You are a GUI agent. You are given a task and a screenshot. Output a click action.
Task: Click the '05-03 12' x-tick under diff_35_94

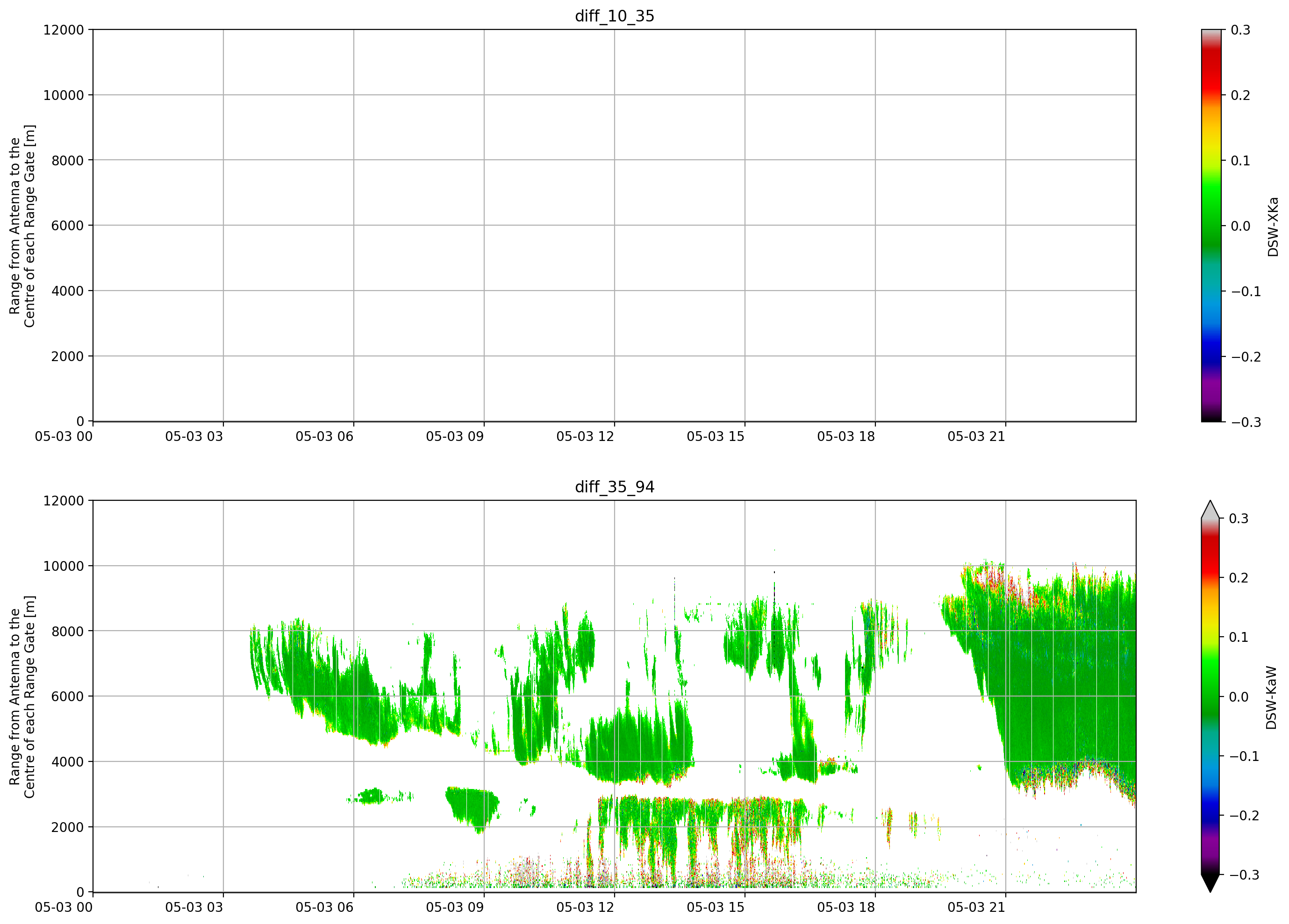(586, 907)
